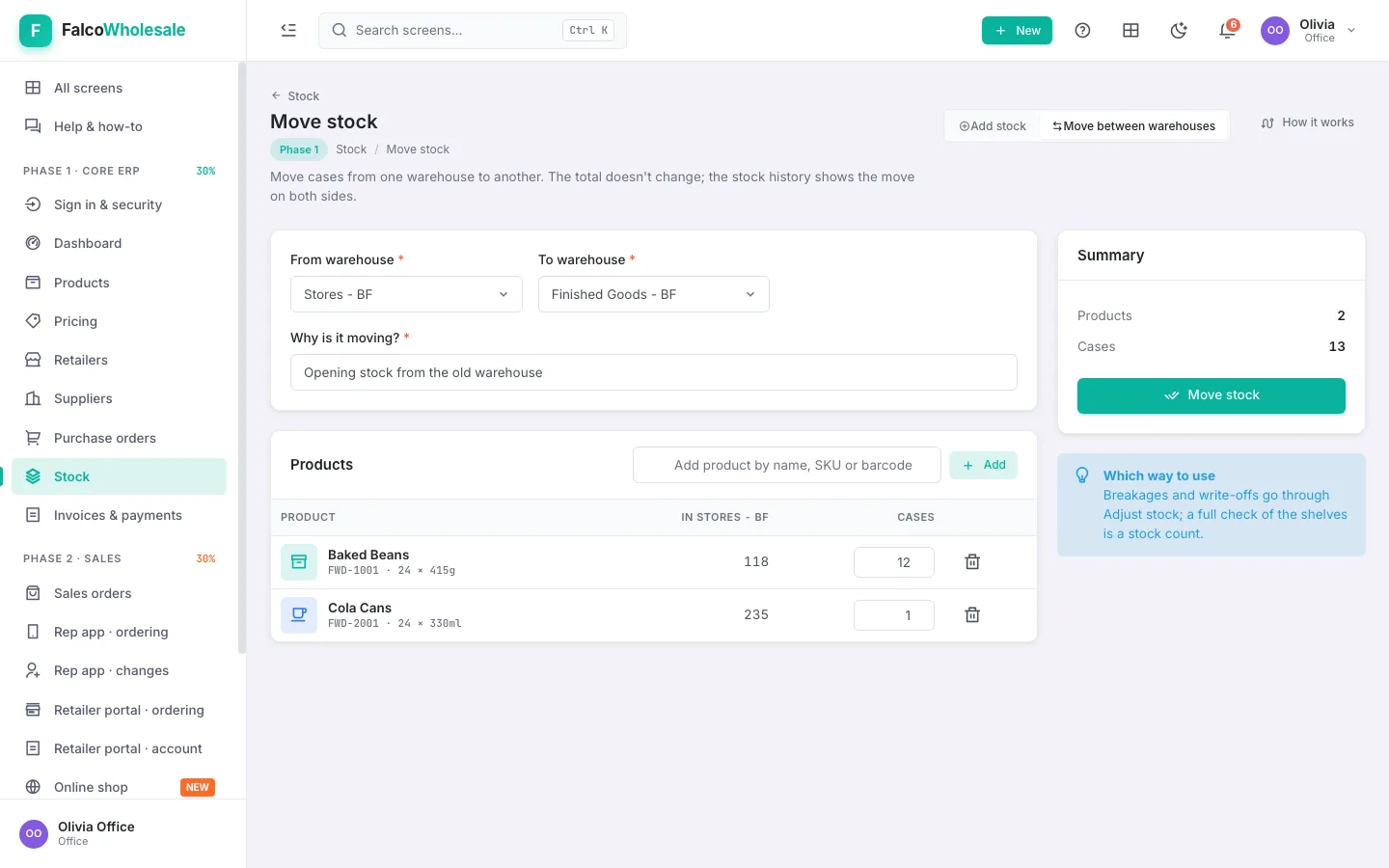This screenshot has height=868, width=1389.
Task: Open Olivia Office profile at sidebar bottom
Action: pos(123,833)
